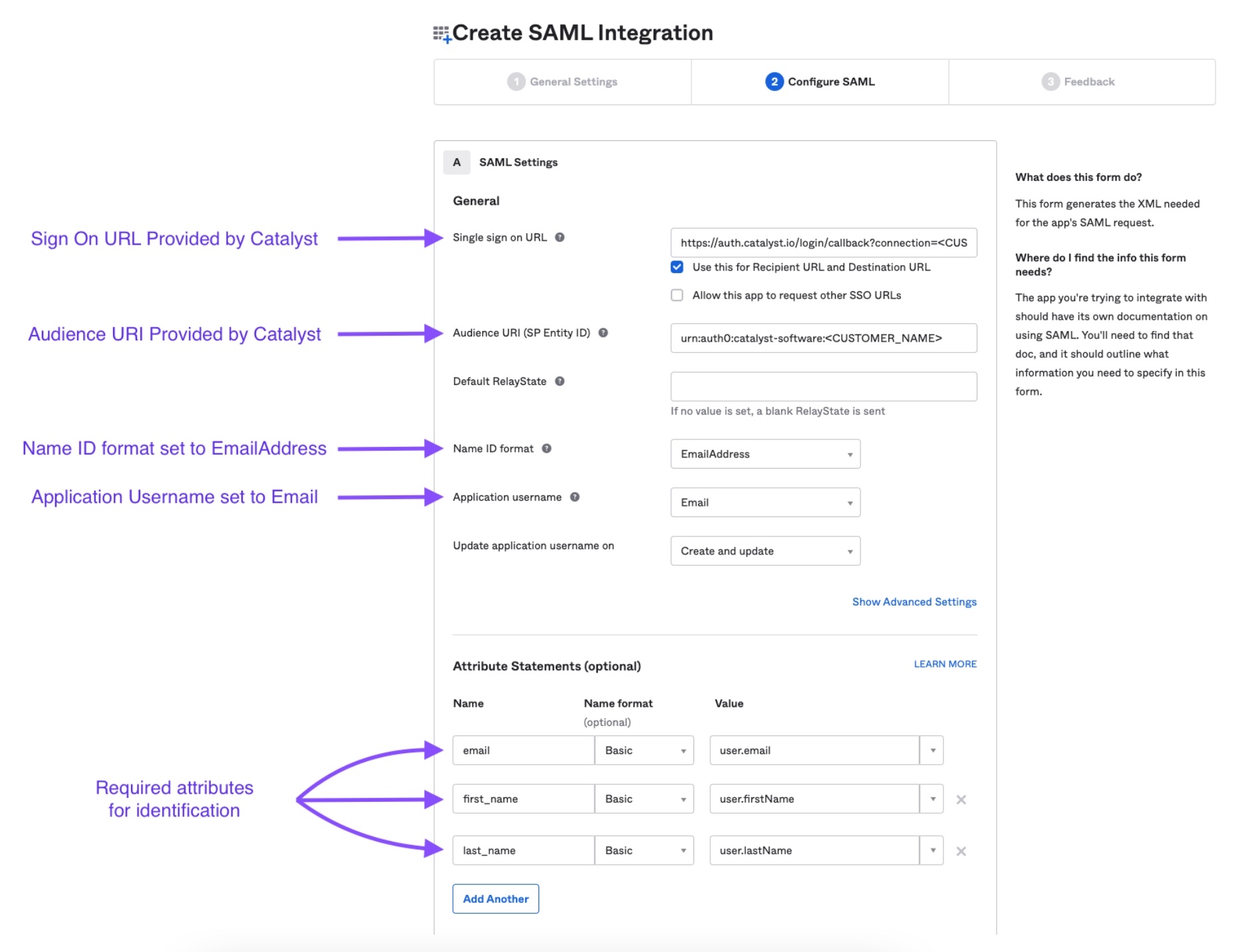The image size is (1238, 952).
Task: Click Show Advanced Settings link
Action: (x=914, y=602)
